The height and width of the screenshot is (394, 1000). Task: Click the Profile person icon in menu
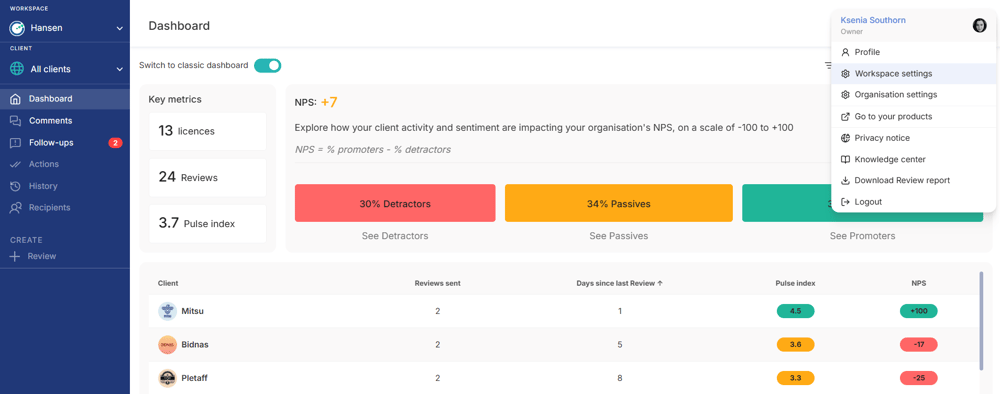[846, 52]
